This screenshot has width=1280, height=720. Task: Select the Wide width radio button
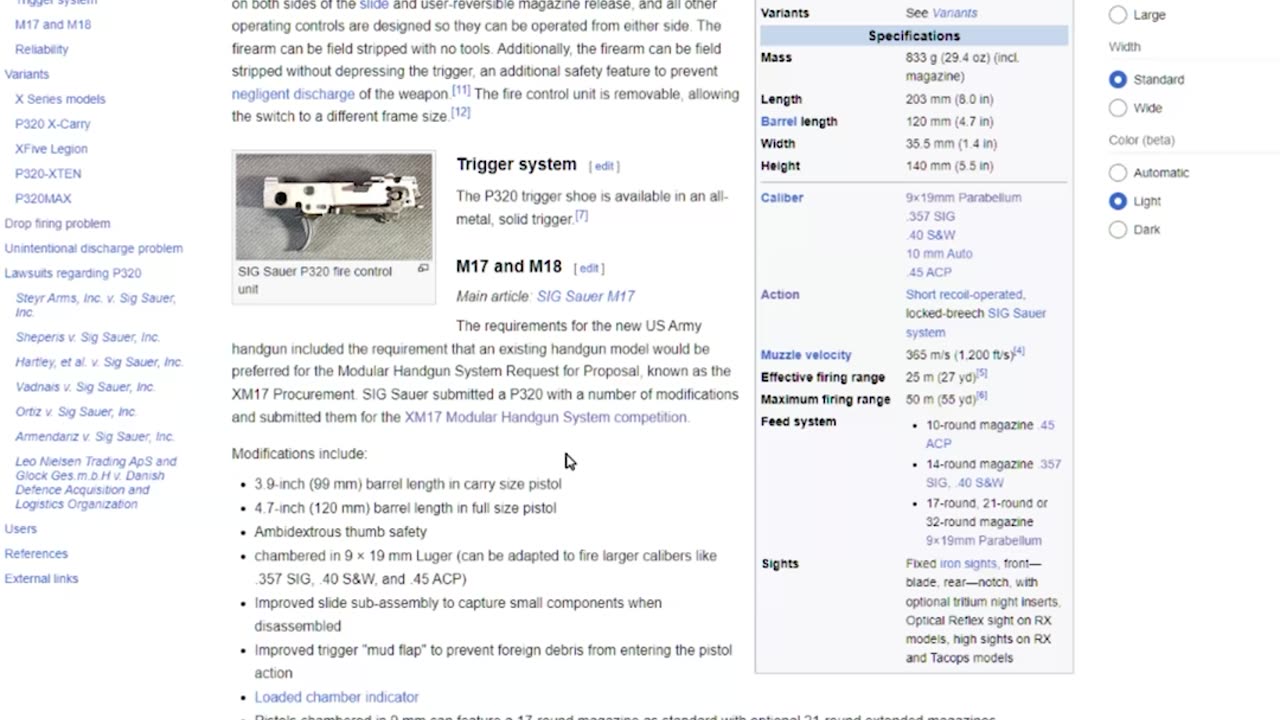(1118, 108)
